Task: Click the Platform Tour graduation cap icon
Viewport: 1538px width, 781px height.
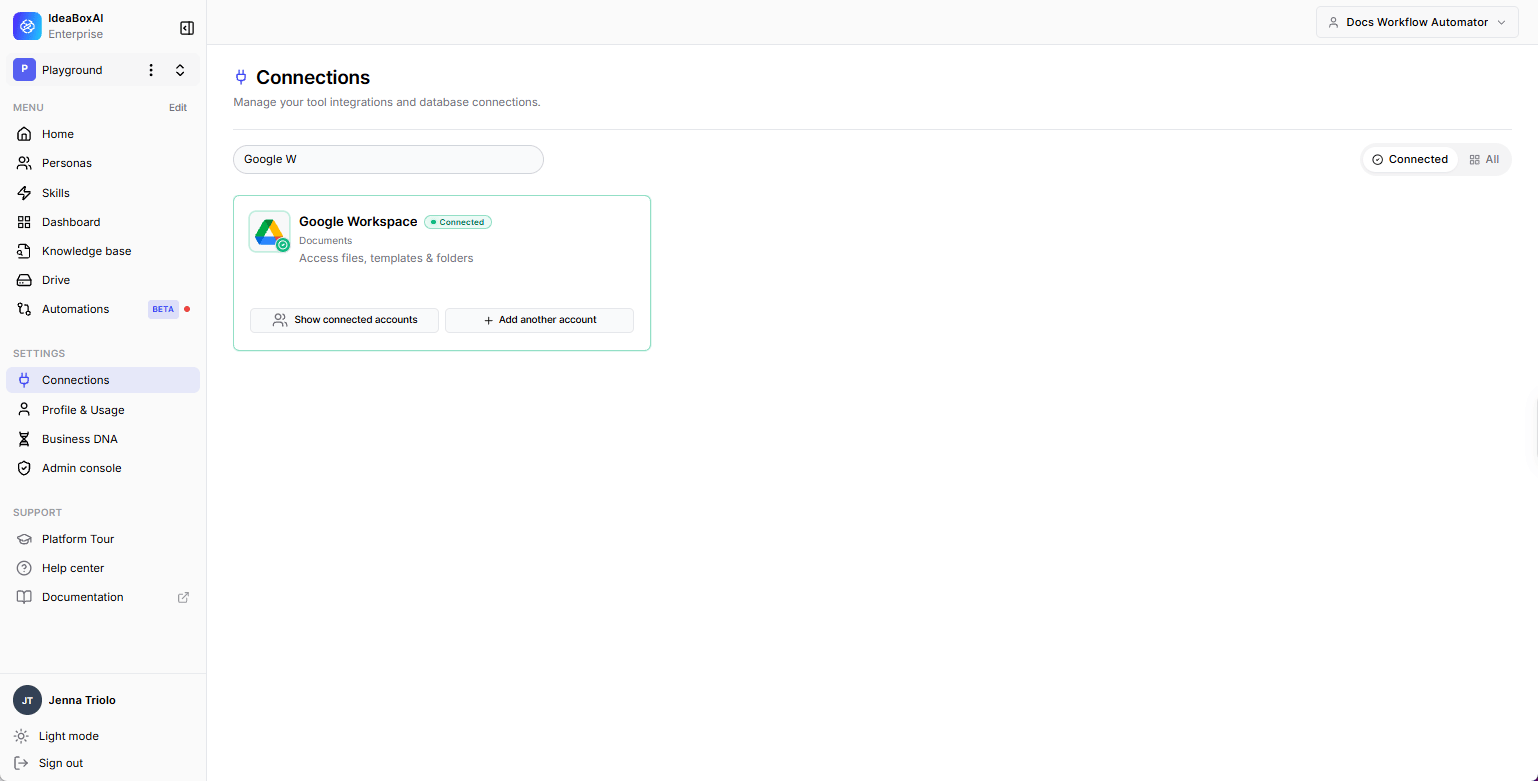Action: pos(24,539)
